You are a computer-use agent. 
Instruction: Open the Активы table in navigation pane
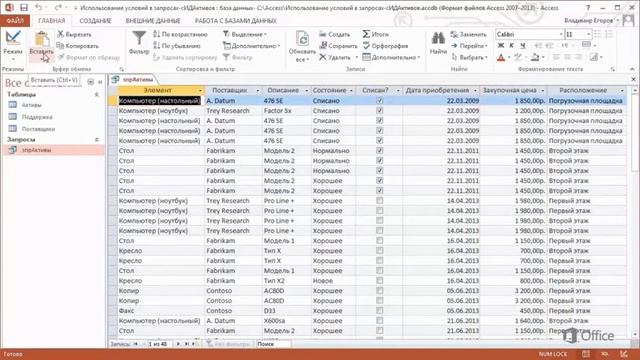coord(31,105)
